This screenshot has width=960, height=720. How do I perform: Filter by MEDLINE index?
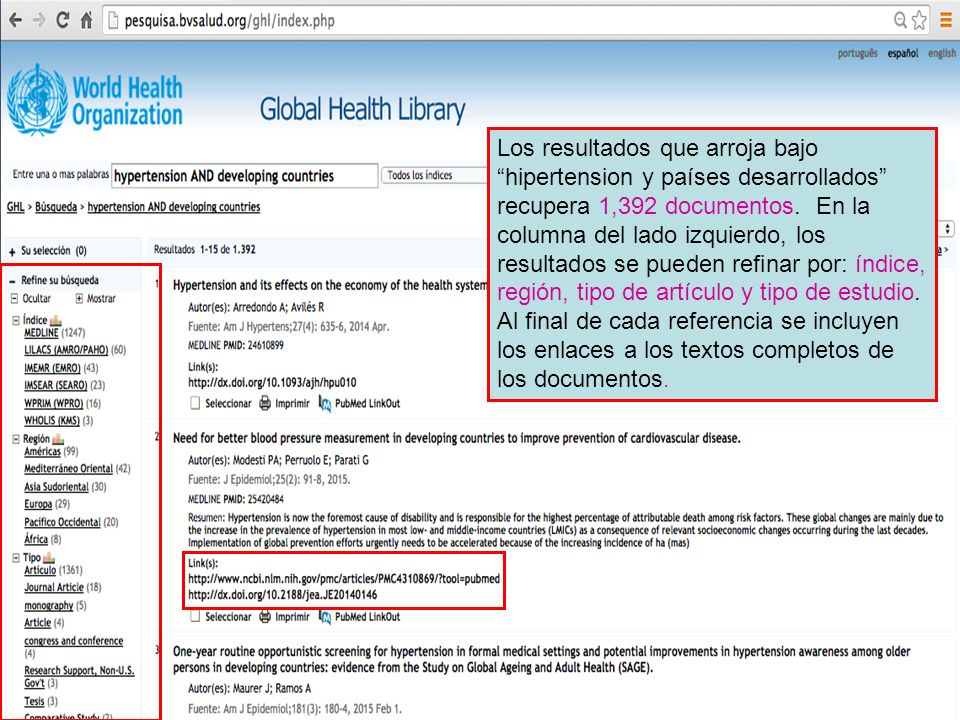(x=41, y=333)
